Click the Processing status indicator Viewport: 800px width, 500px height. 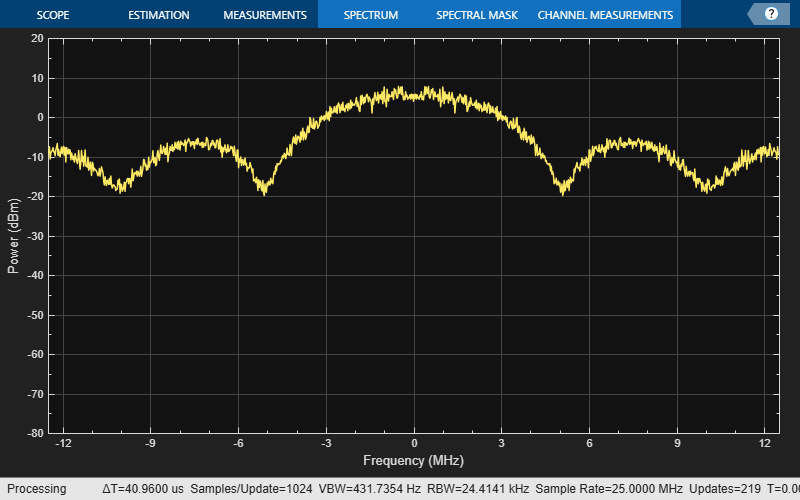[36, 489]
